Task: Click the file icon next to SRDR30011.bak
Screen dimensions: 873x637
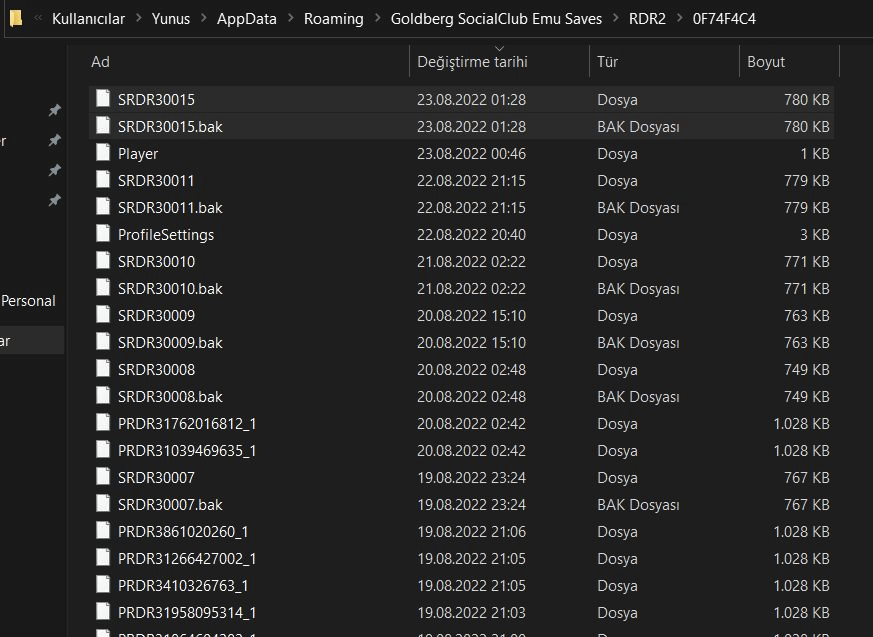Action: pos(103,207)
